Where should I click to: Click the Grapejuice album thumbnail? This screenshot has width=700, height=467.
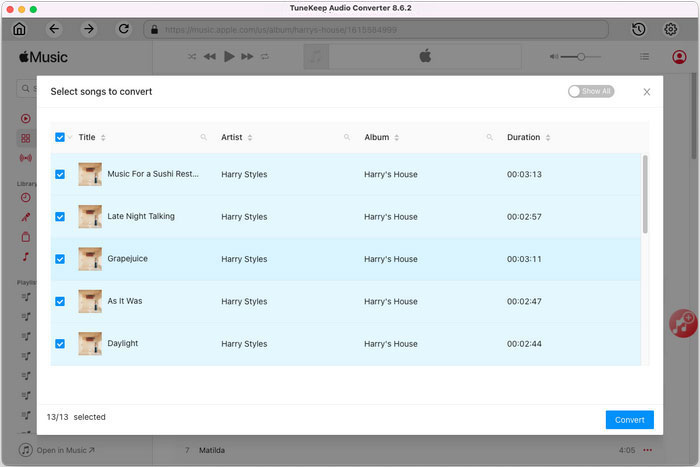[x=90, y=259]
